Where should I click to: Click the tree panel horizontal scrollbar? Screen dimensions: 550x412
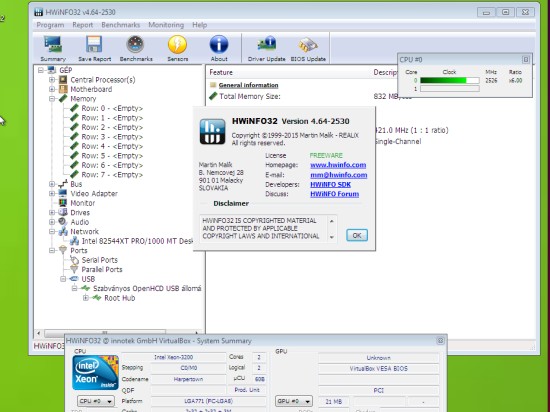pos(118,332)
